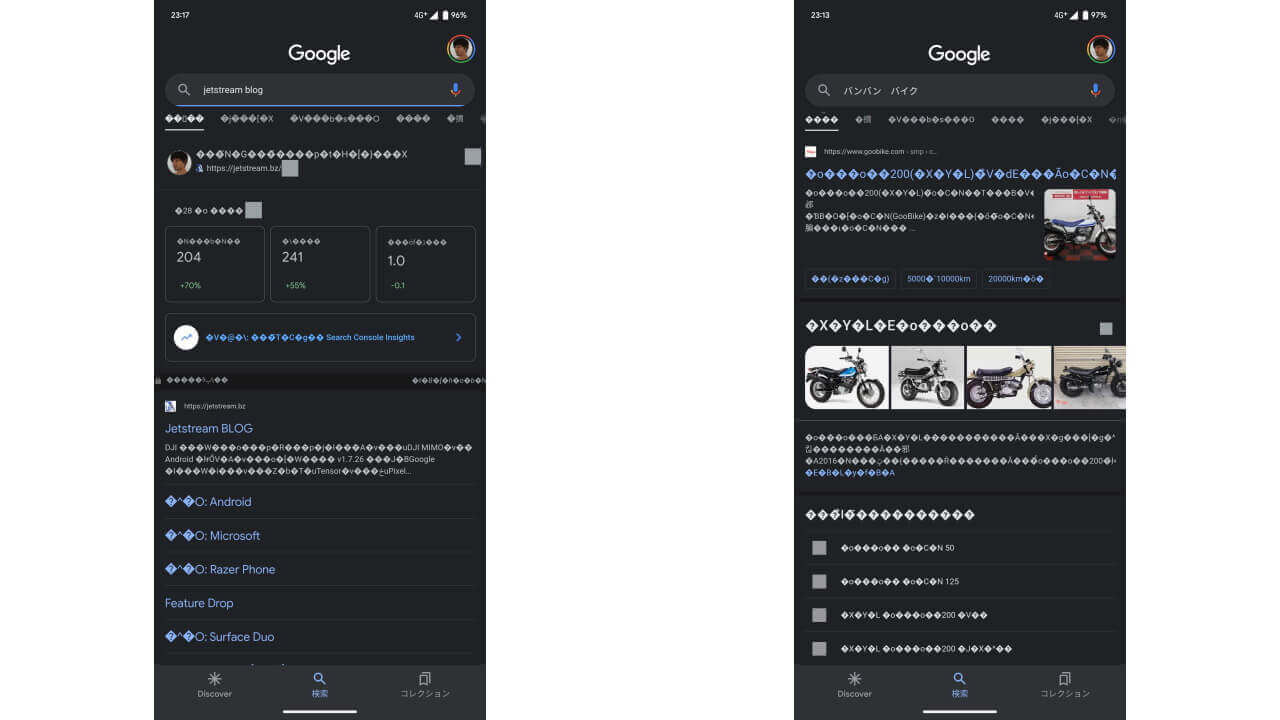Tap the Search Console Insights chart icon
The image size is (1280, 720).
[x=186, y=337]
